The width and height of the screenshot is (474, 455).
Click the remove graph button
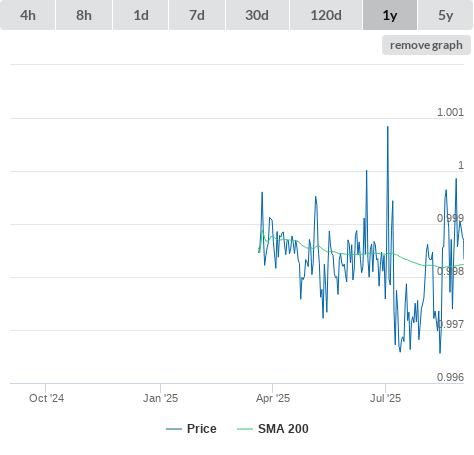click(x=426, y=45)
